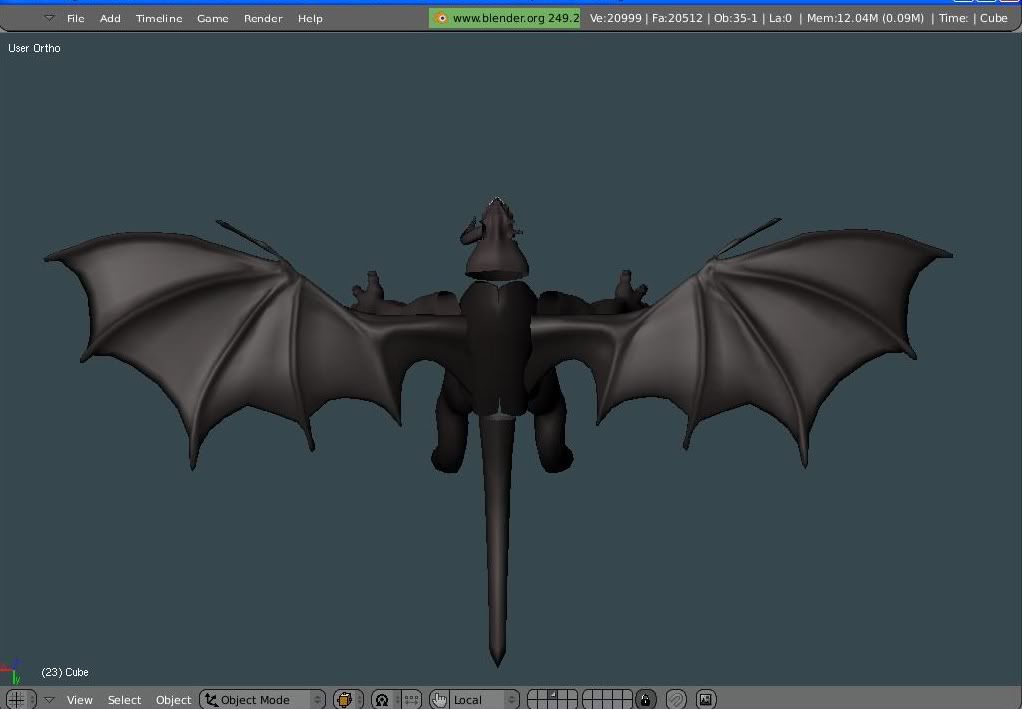Open the Select menu in 3D header
This screenshot has height=709, width=1022.
point(124,699)
